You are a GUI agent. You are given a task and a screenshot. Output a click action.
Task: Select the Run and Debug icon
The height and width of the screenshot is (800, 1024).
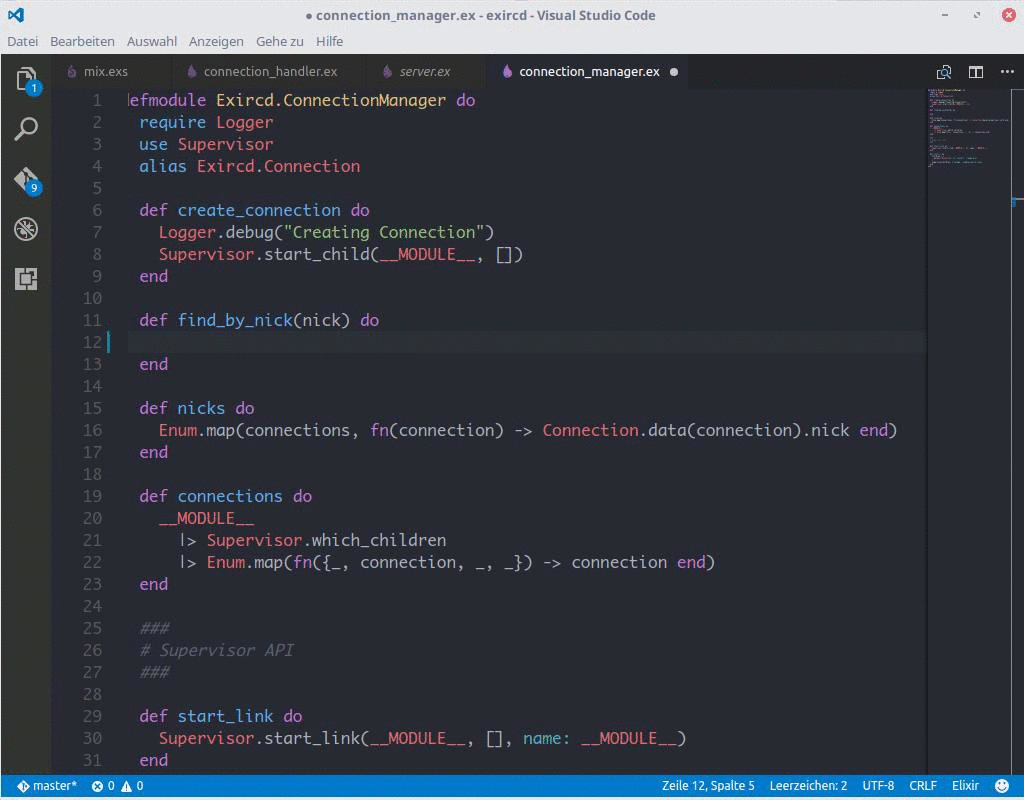click(25, 229)
